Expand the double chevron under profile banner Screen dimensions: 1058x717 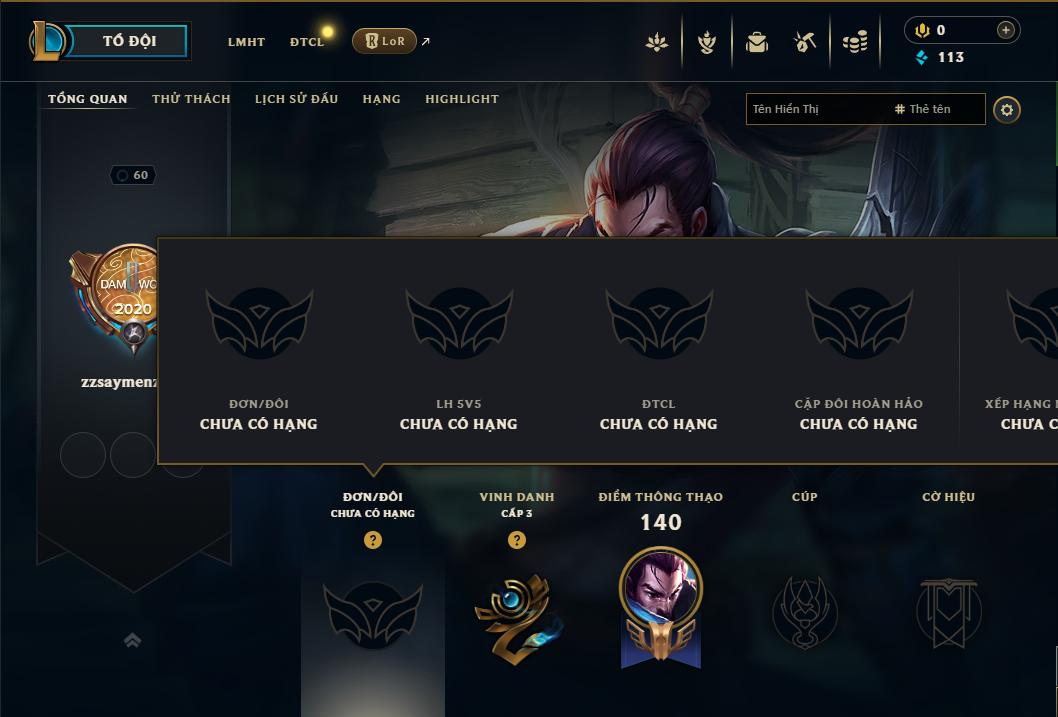pyautogui.click(x=132, y=640)
